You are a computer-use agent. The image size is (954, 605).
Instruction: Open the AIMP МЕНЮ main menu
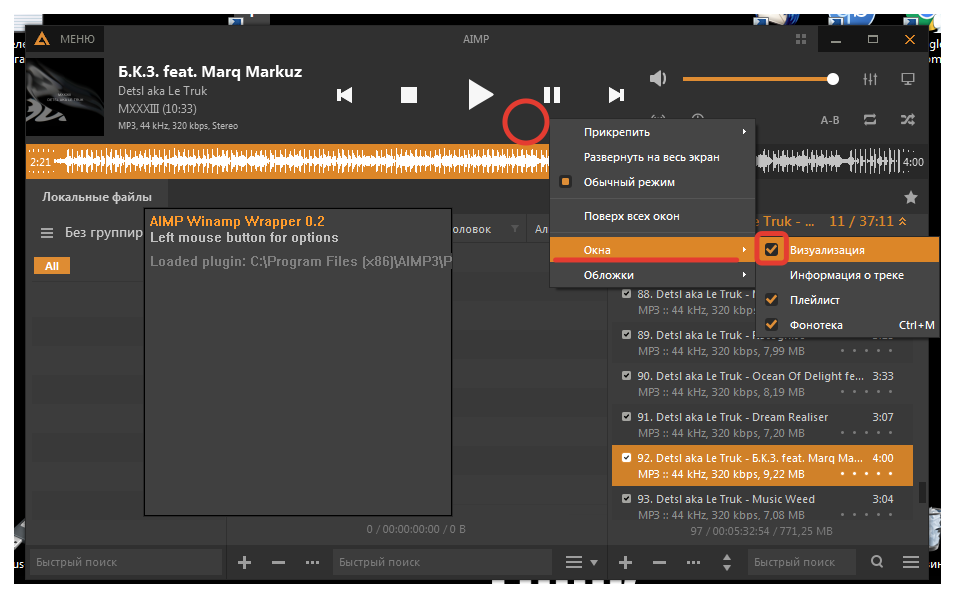65,39
